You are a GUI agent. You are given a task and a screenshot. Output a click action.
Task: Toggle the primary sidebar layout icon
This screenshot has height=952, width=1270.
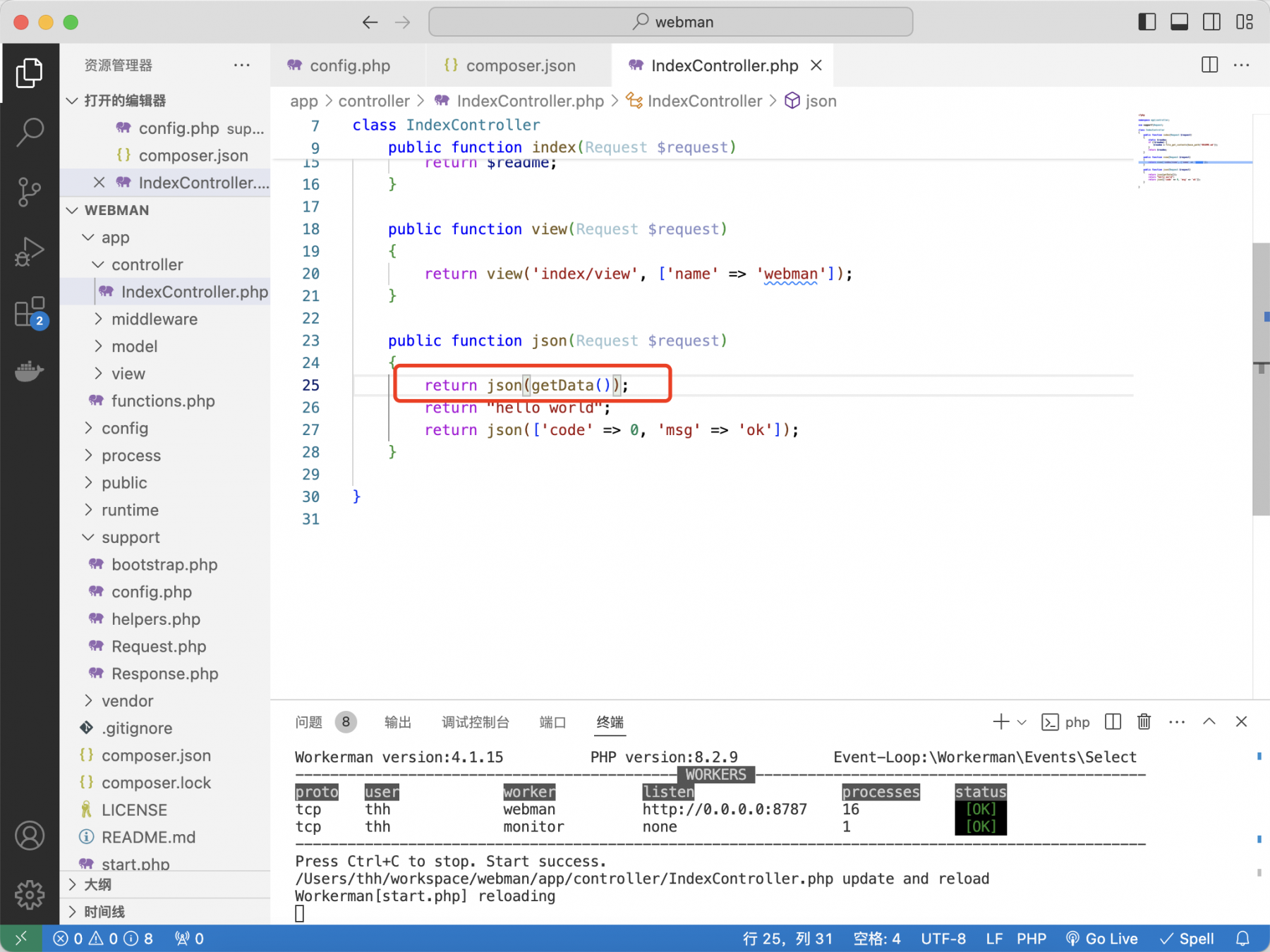pyautogui.click(x=1147, y=22)
